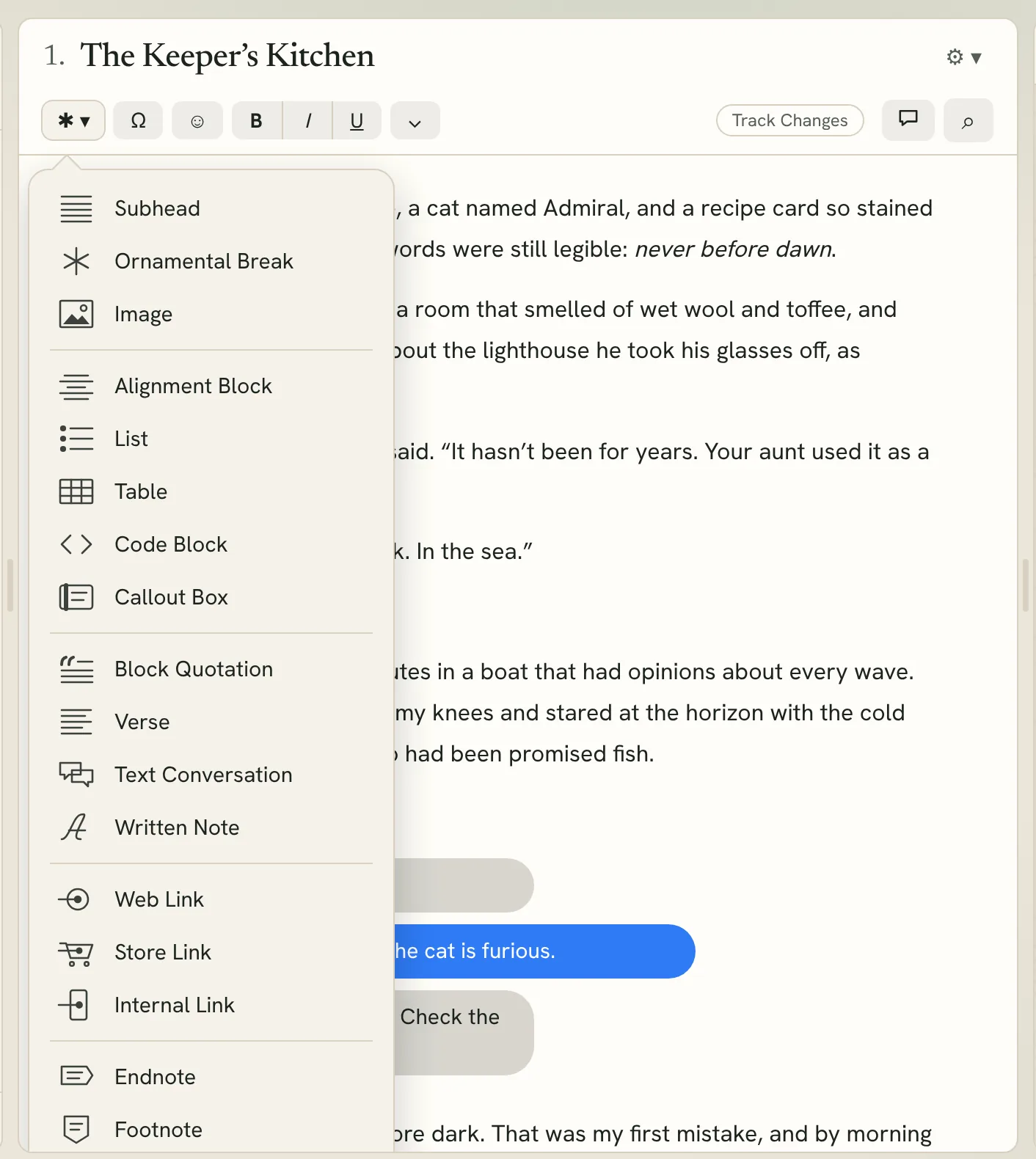The height and width of the screenshot is (1159, 1036).
Task: Click the Web Link icon
Action: point(75,899)
